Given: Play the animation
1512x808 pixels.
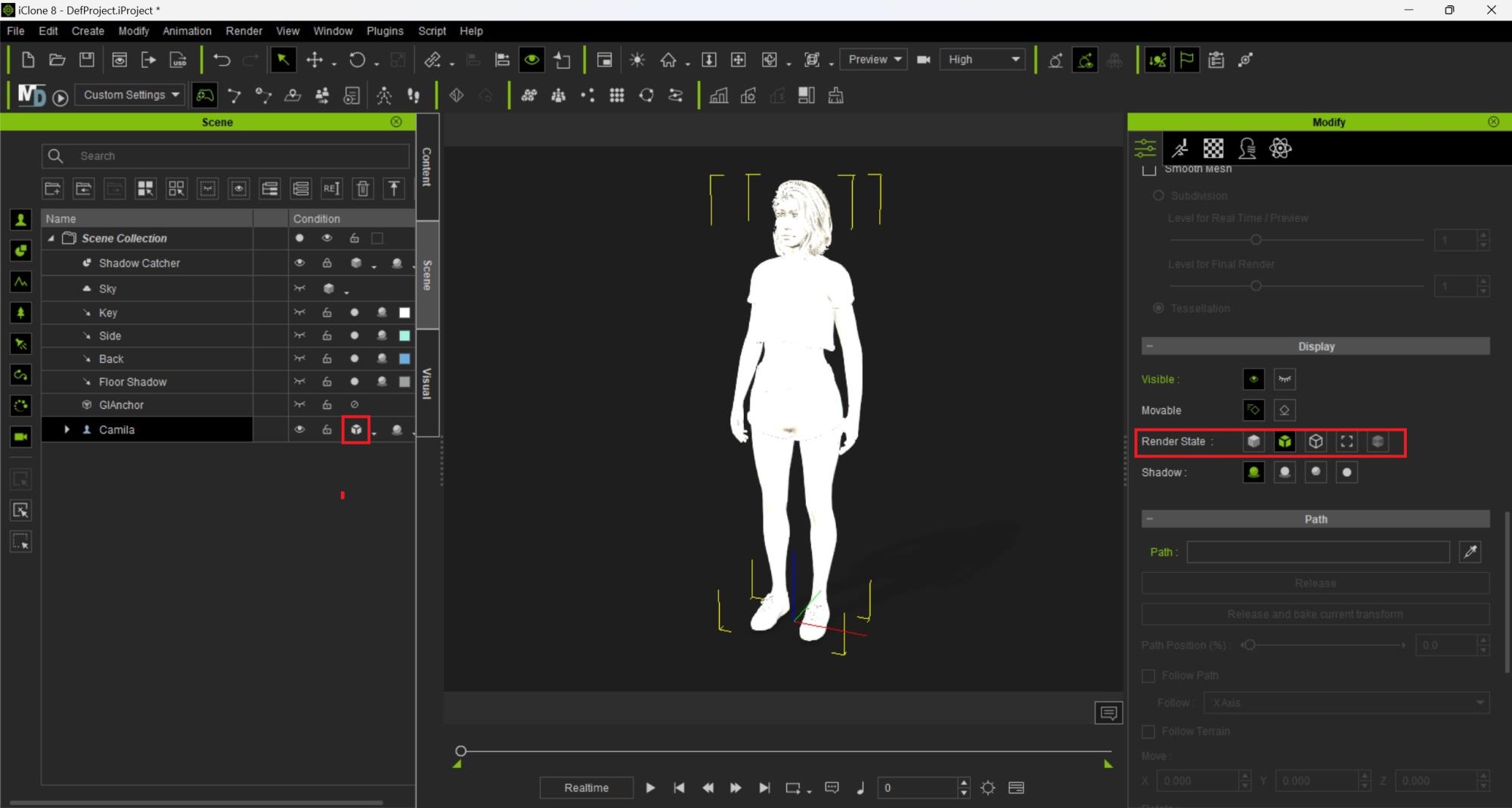Looking at the screenshot, I should pyautogui.click(x=650, y=788).
